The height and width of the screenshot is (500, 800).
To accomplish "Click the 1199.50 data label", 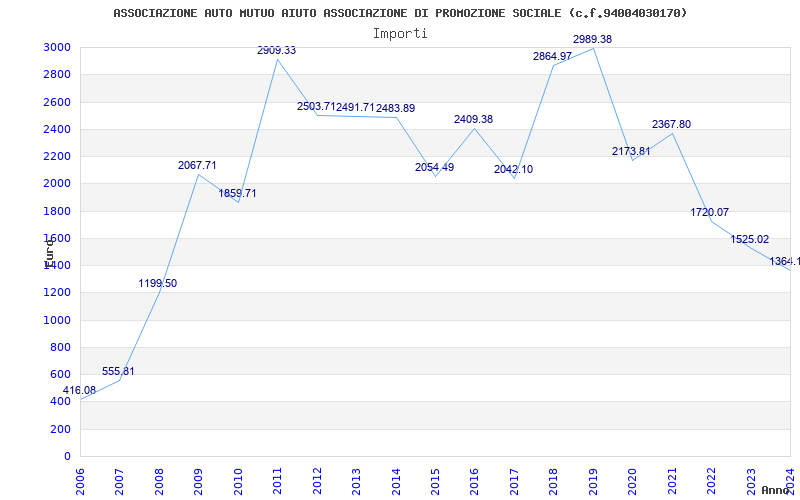I will click(158, 283).
